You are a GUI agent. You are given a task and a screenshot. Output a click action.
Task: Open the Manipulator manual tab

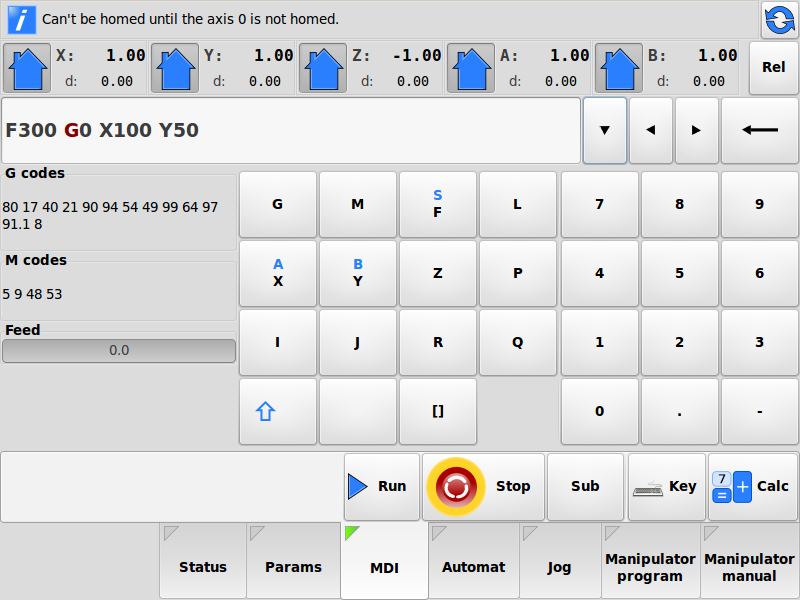(x=749, y=560)
